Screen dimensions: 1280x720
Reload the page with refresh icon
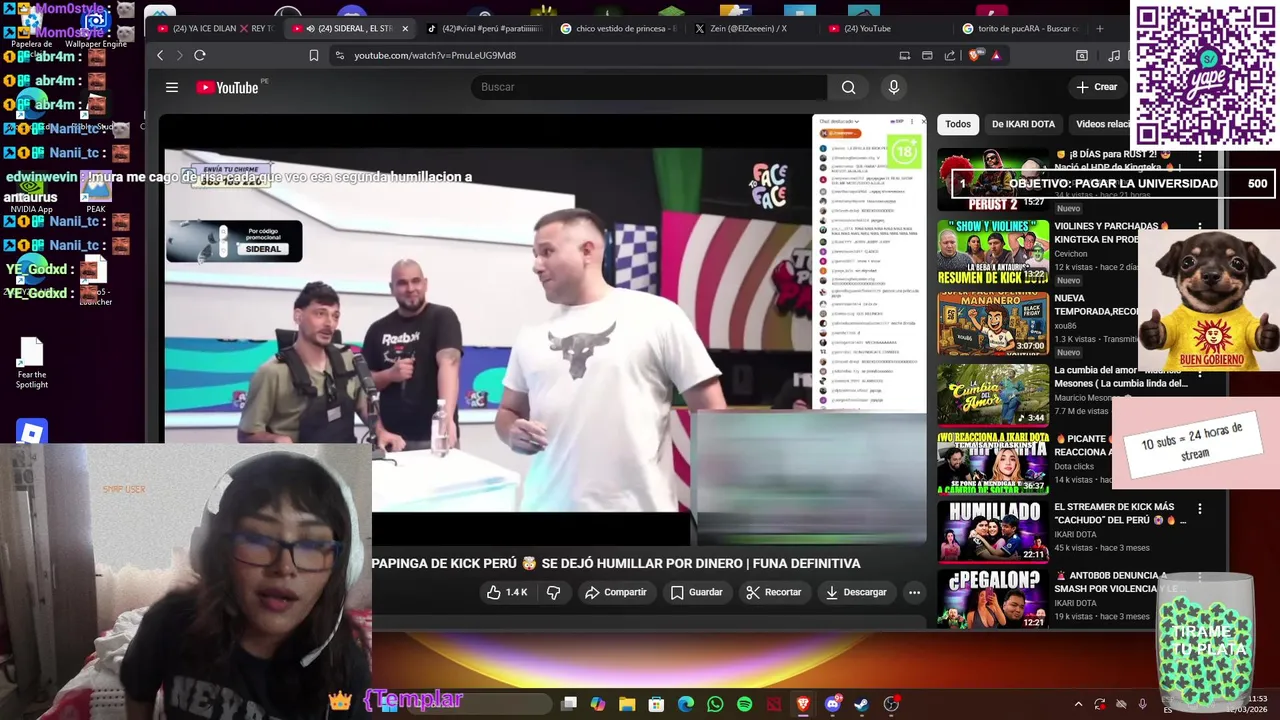click(200, 55)
